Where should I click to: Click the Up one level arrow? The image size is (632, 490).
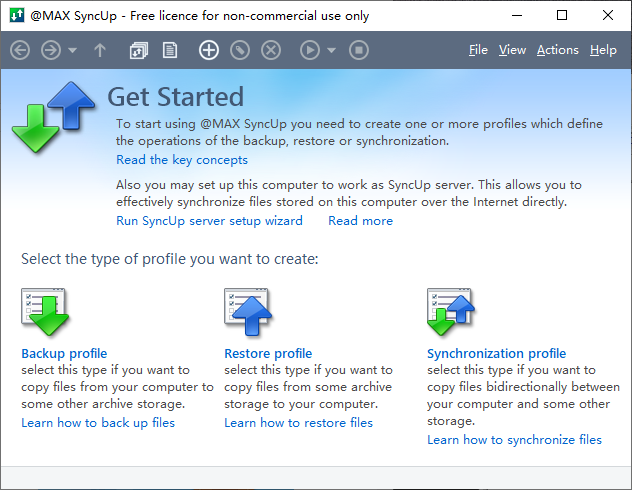pyautogui.click(x=100, y=50)
